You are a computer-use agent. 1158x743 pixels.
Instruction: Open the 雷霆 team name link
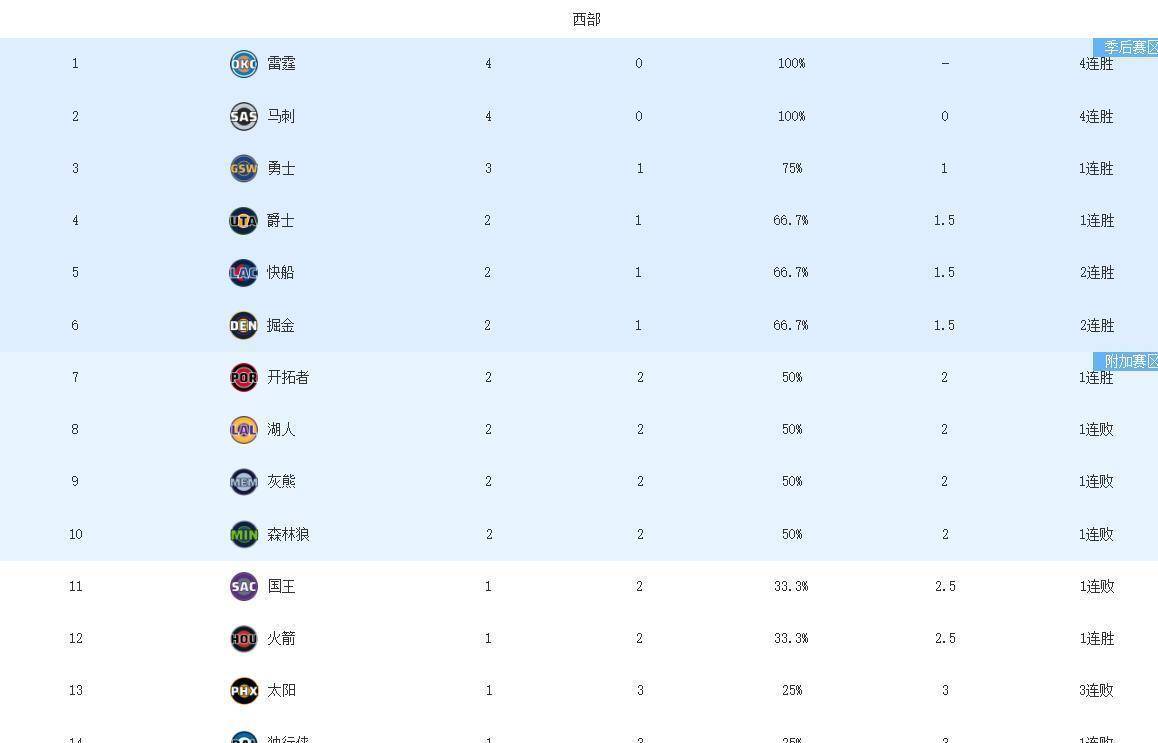(x=281, y=64)
